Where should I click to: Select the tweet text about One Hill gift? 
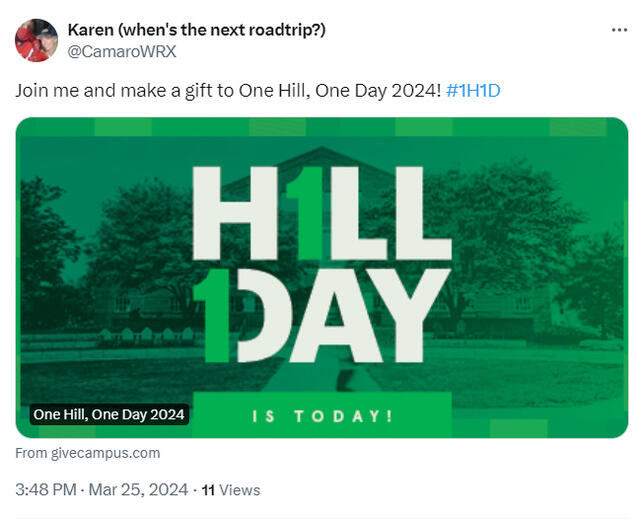[x=228, y=91]
